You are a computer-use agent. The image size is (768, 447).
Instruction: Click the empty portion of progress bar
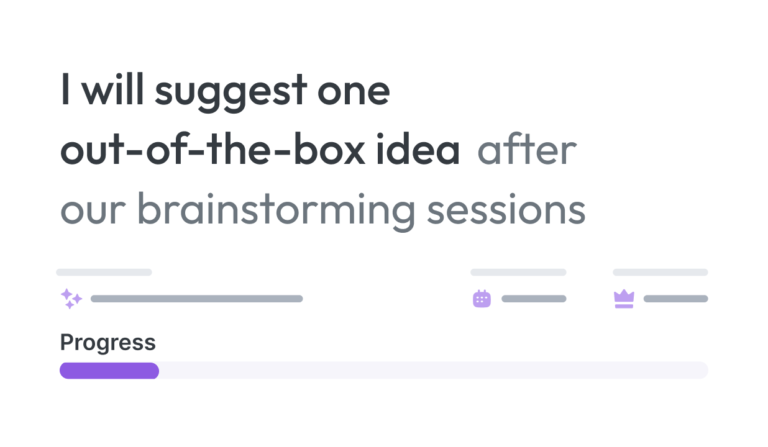pyautogui.click(x=433, y=371)
